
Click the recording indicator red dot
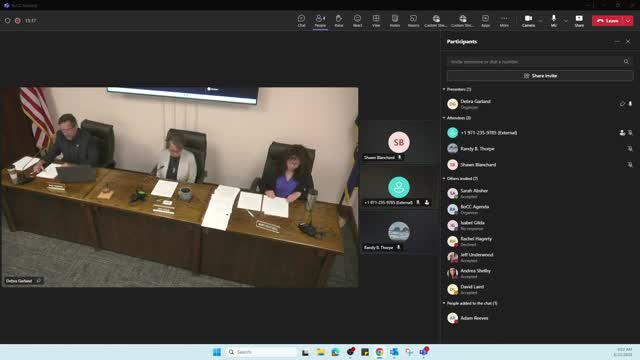[x=18, y=20]
